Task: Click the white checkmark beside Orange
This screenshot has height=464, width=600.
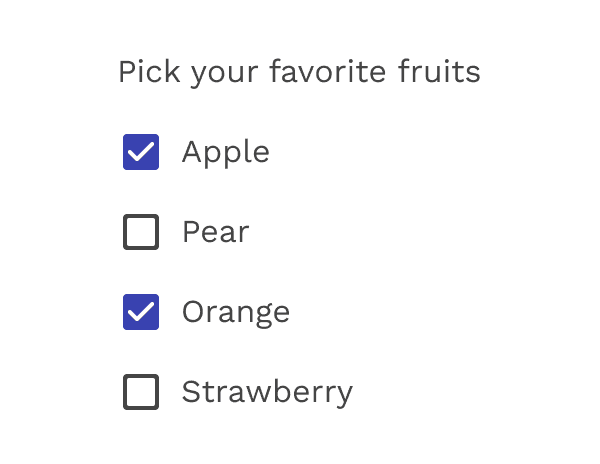Action: tap(141, 312)
